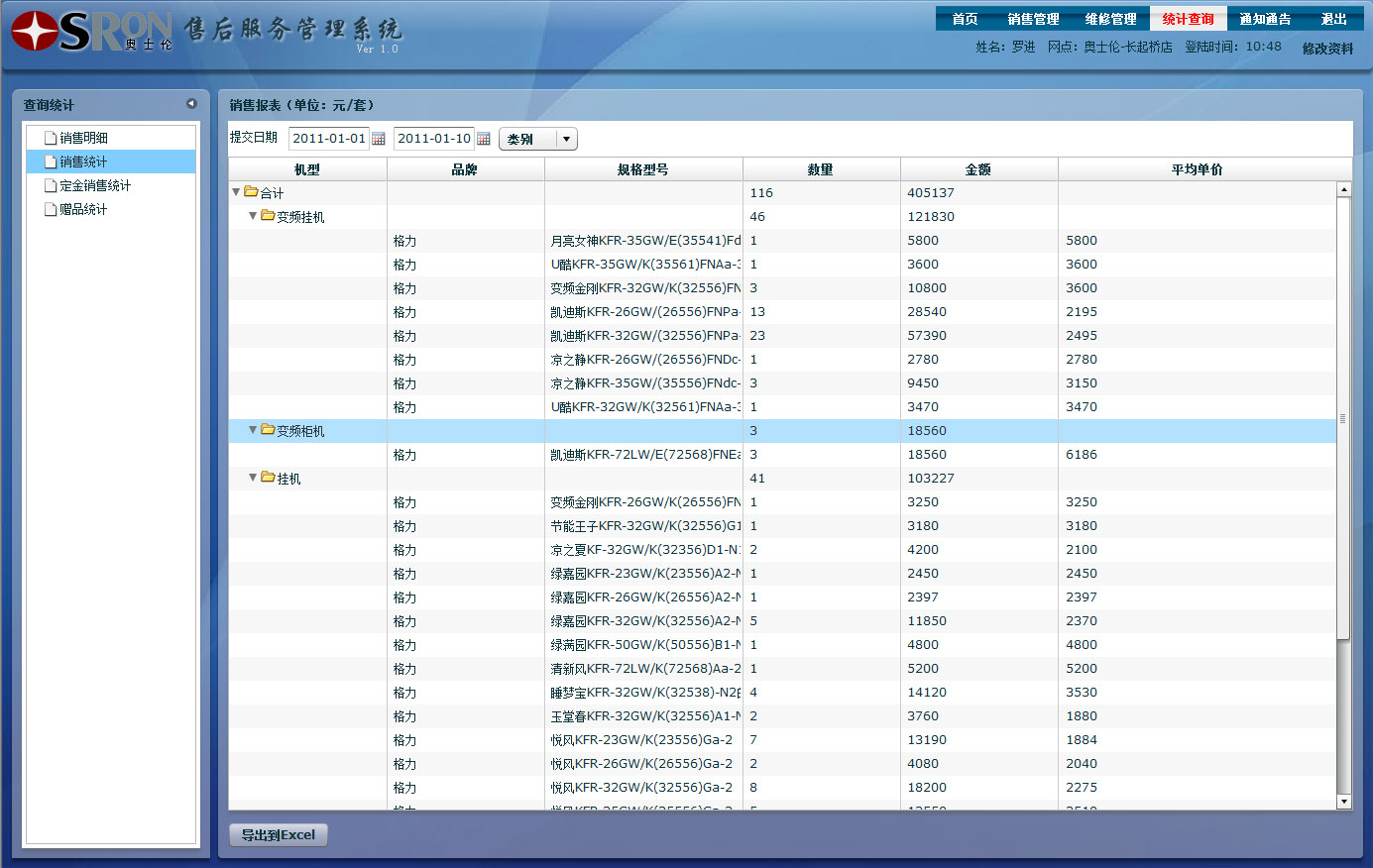Screen dimensions: 1373x868
Task: Select 定金销售统计 in the sidebar
Action: [x=111, y=185]
